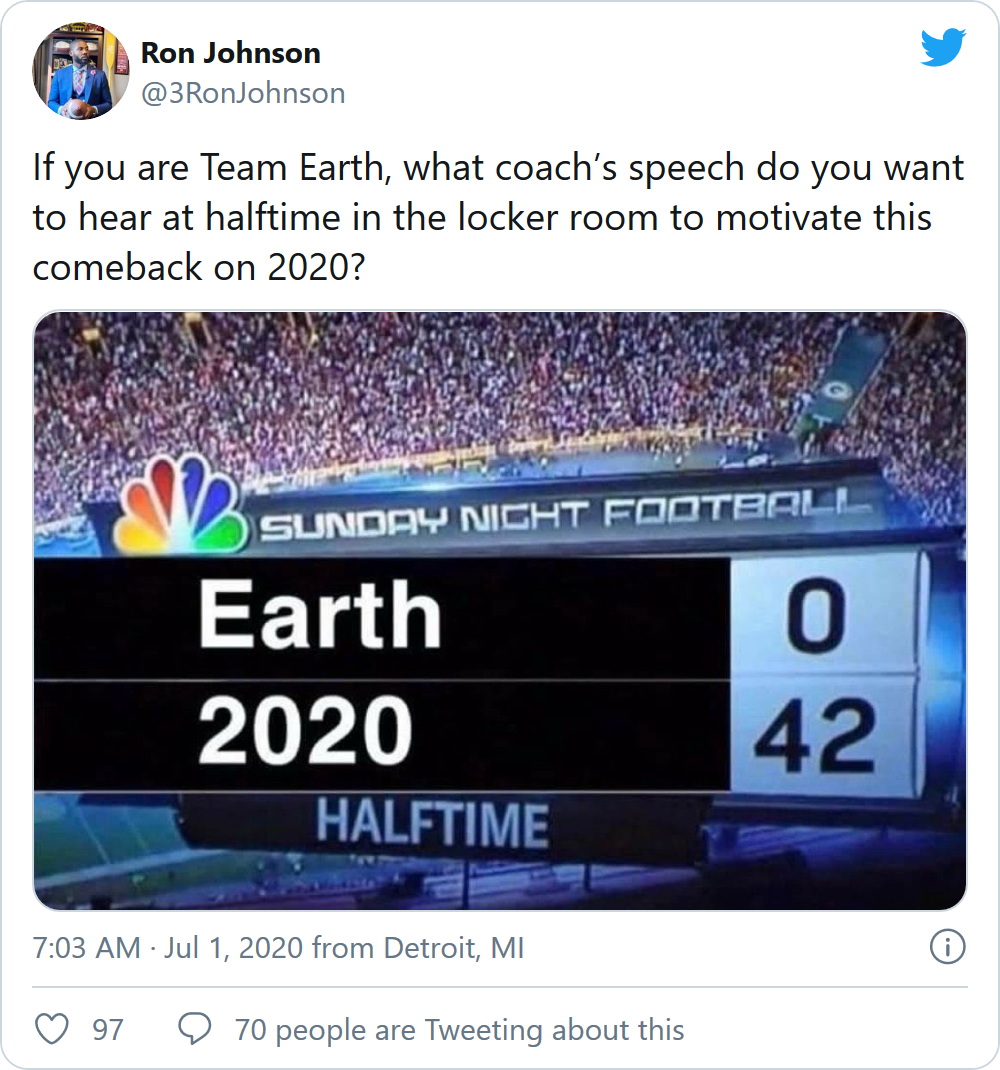Image resolution: width=1000 pixels, height=1070 pixels.
Task: Open the Ron Johnson display name link
Action: [x=231, y=53]
